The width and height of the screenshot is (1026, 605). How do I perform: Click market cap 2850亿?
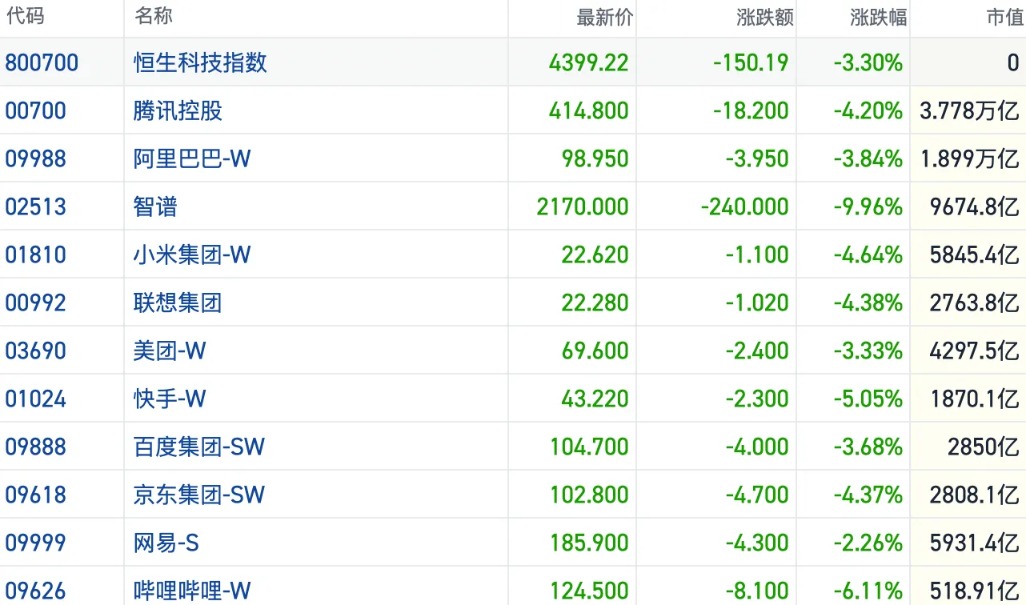(x=983, y=447)
